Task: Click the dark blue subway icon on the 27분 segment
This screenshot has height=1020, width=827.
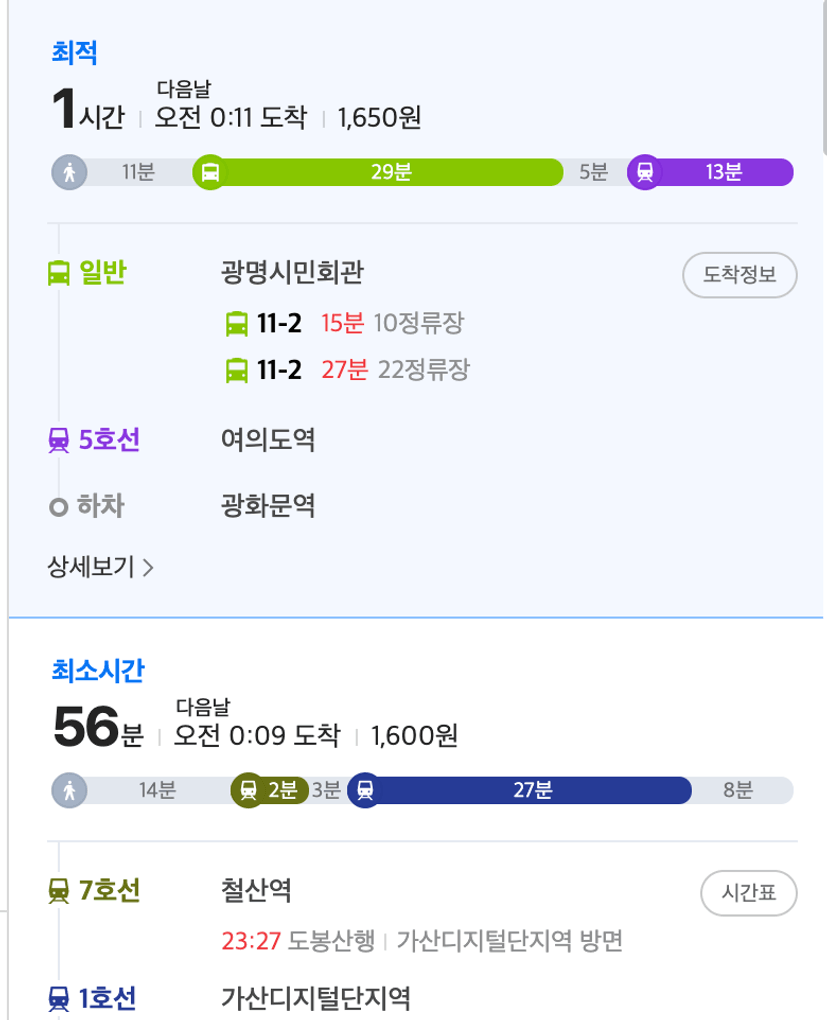Action: coord(365,790)
